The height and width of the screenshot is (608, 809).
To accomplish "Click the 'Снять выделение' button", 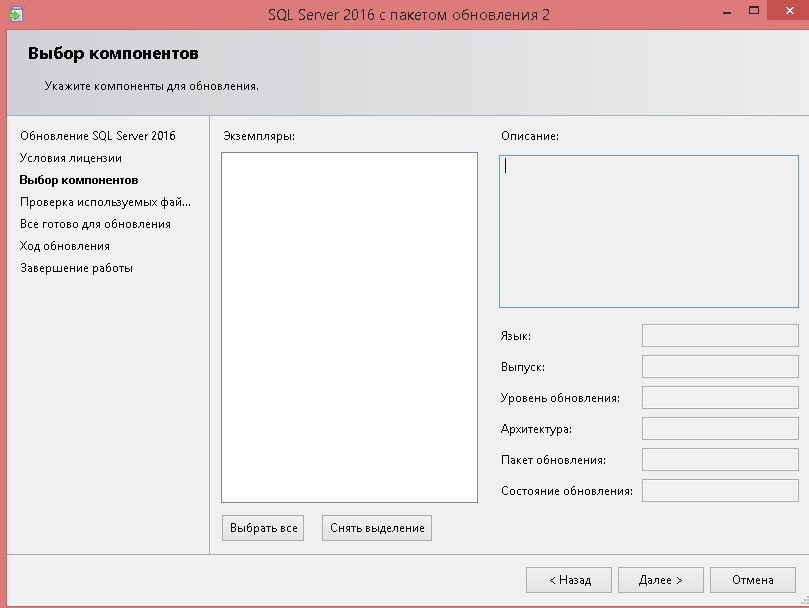I will (377, 528).
